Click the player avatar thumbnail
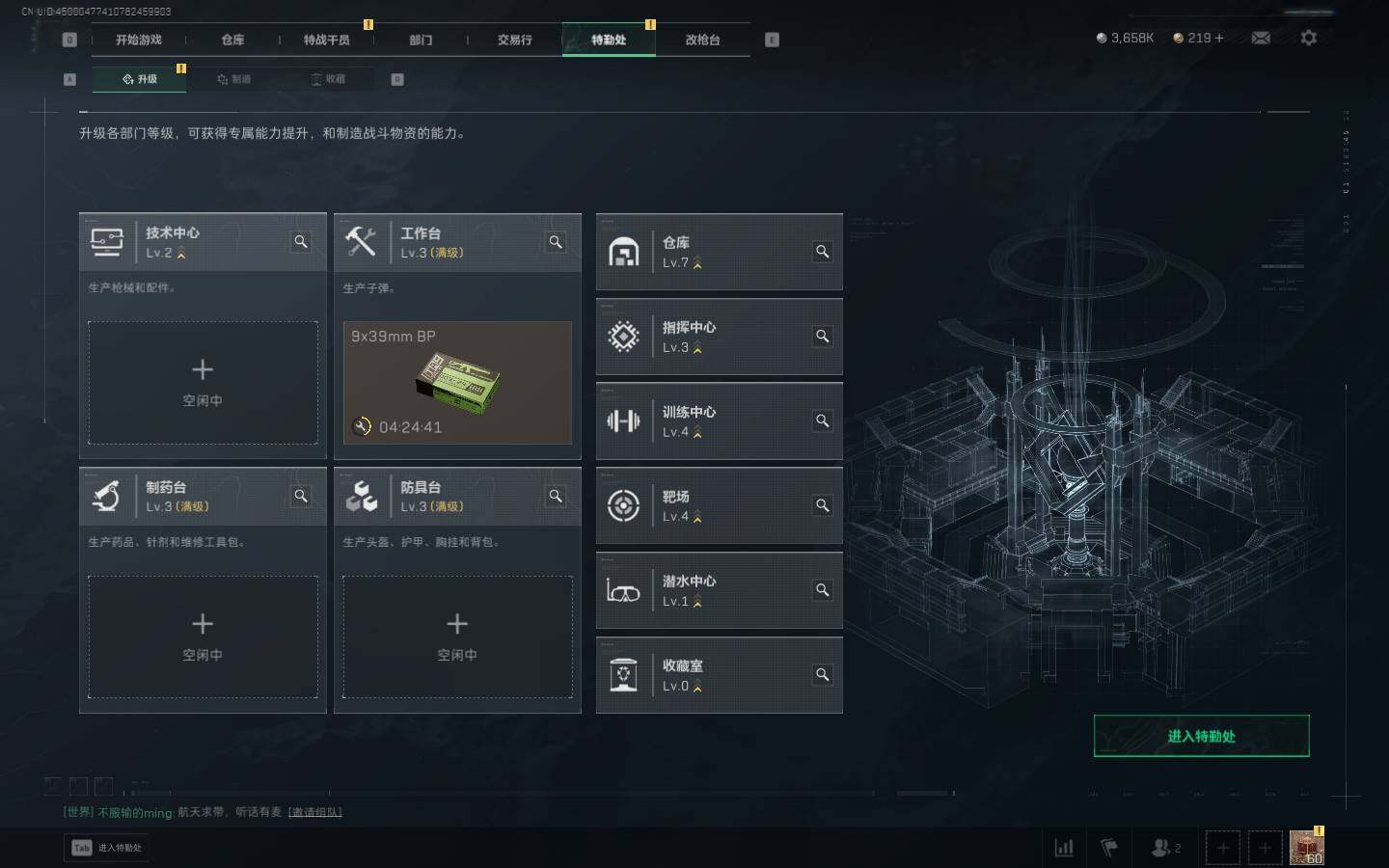Screen dimensions: 1389x868 click(1307, 848)
